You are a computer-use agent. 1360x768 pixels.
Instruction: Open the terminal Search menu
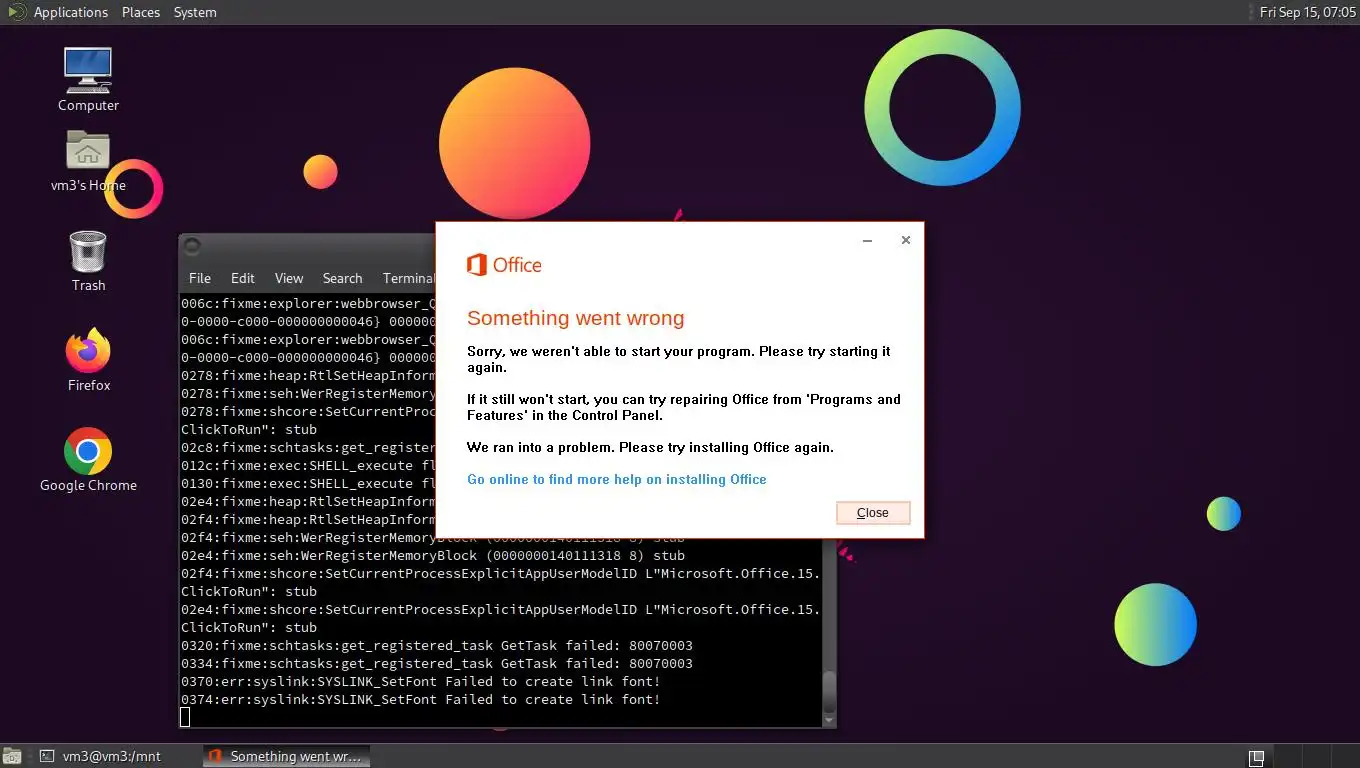(342, 278)
